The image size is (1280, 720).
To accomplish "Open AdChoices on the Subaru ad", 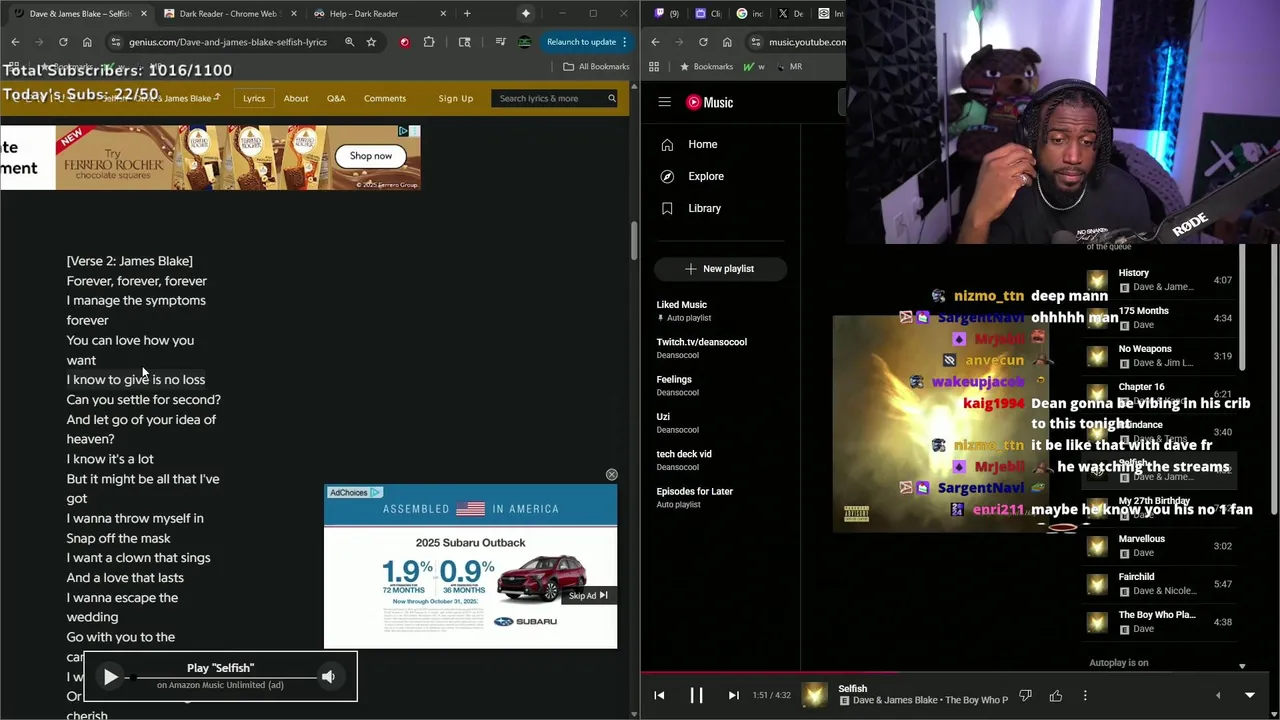I will click(355, 492).
